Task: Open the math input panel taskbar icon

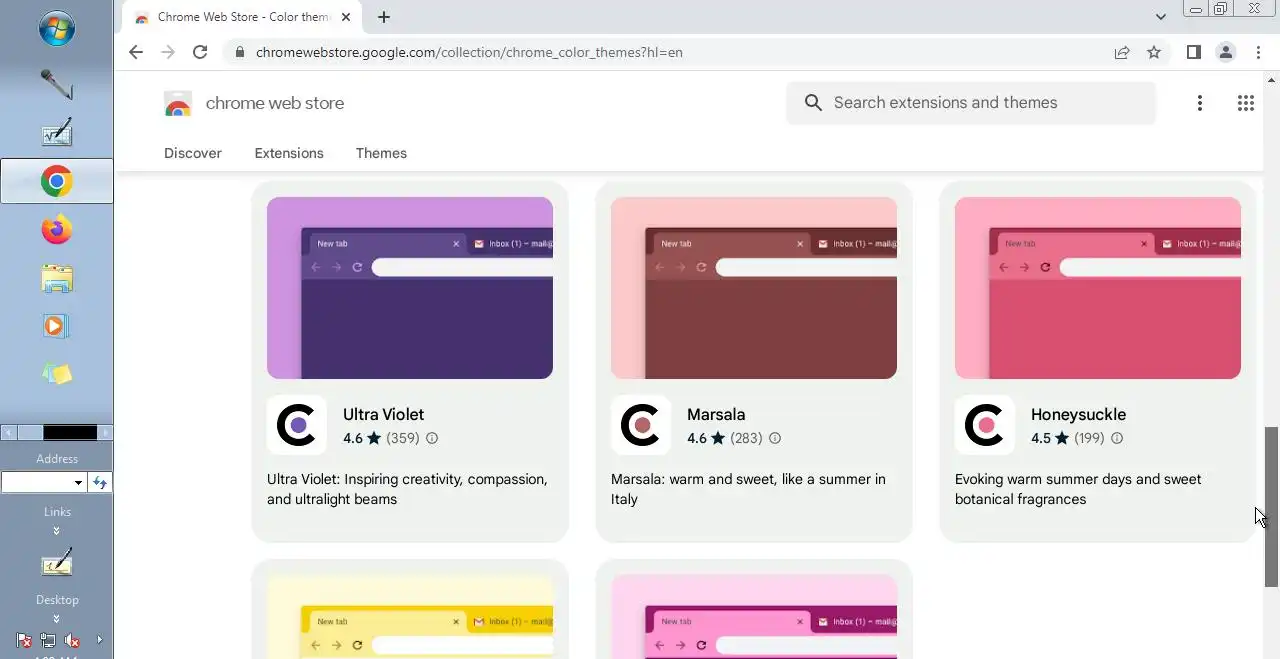Action: [57, 133]
